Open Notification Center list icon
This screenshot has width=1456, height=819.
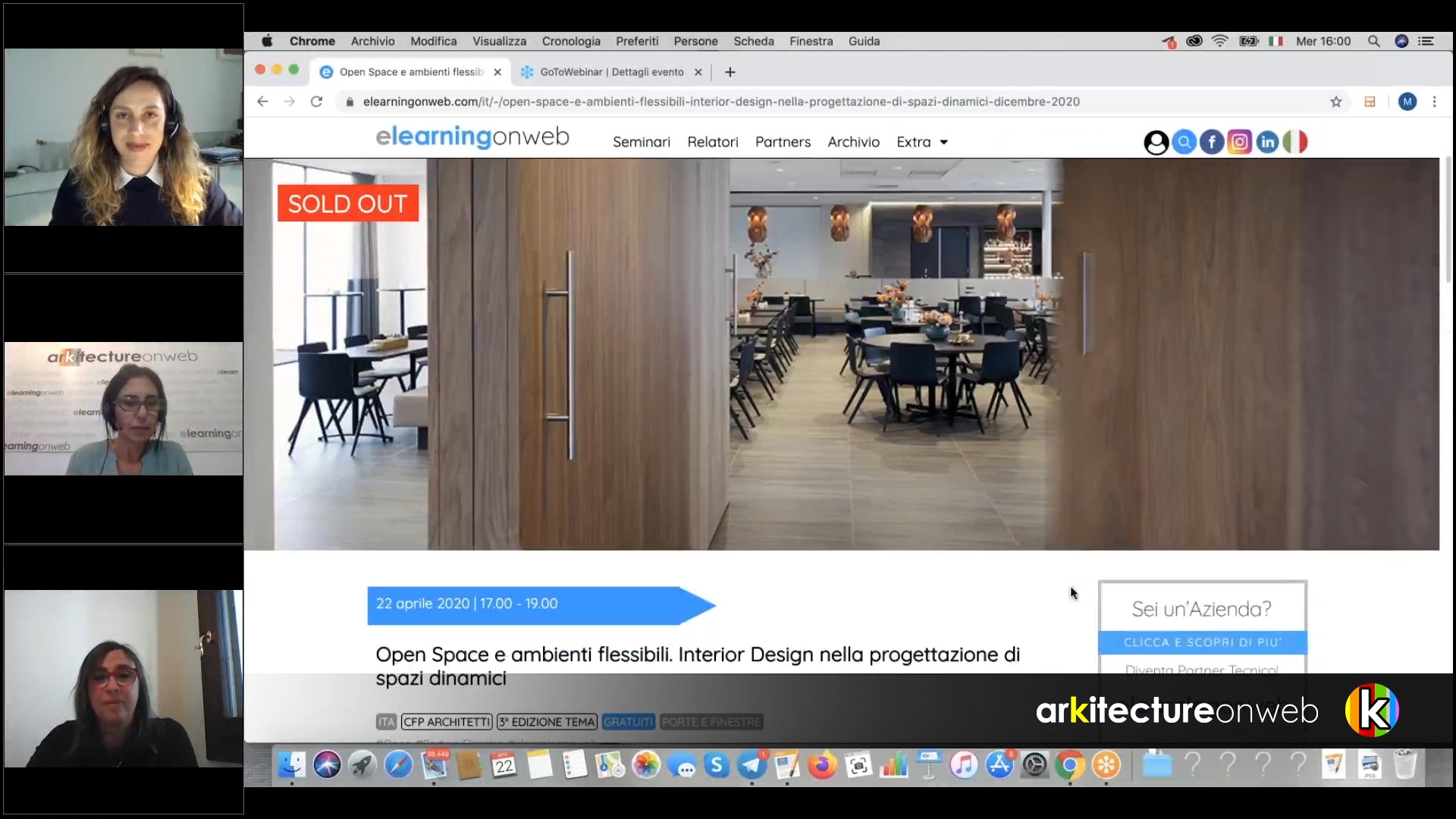[1426, 42]
